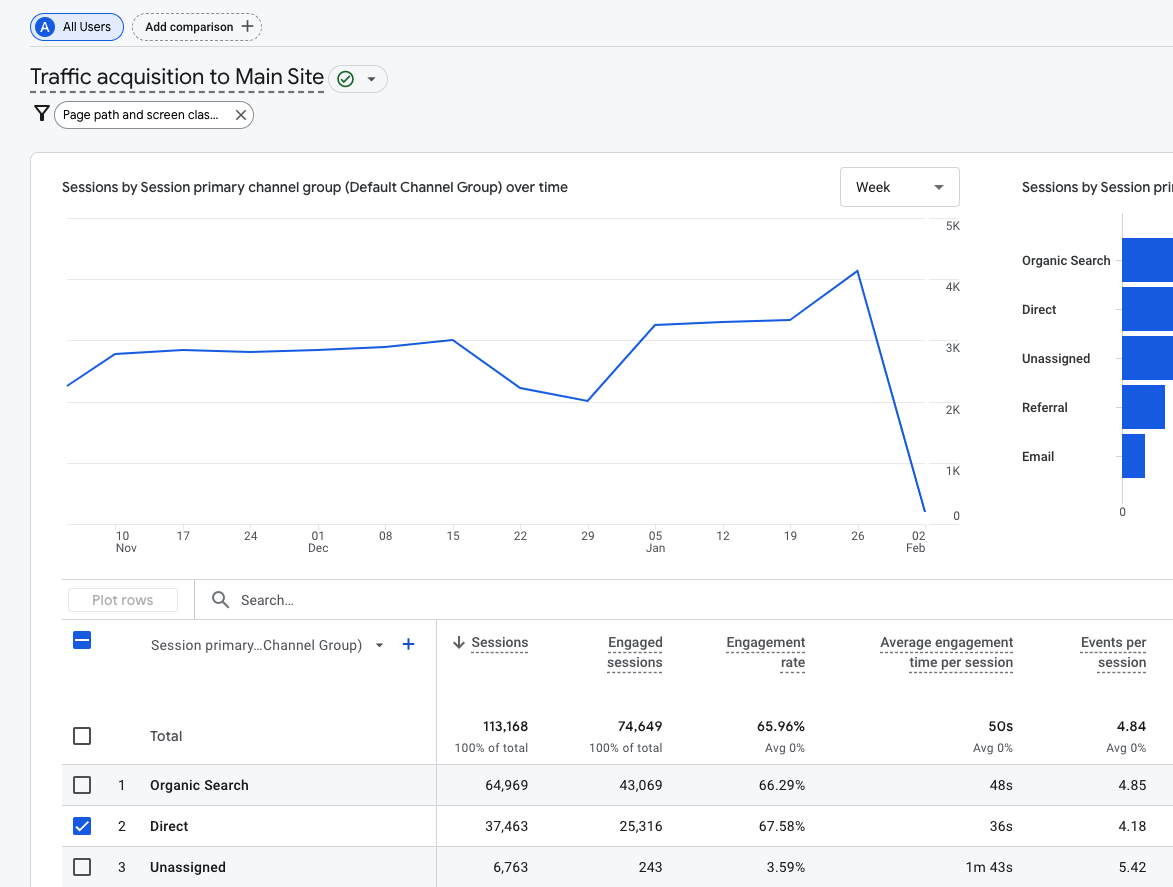The image size is (1173, 887).
Task: Click the filter funnel icon below the title
Action: [x=41, y=114]
